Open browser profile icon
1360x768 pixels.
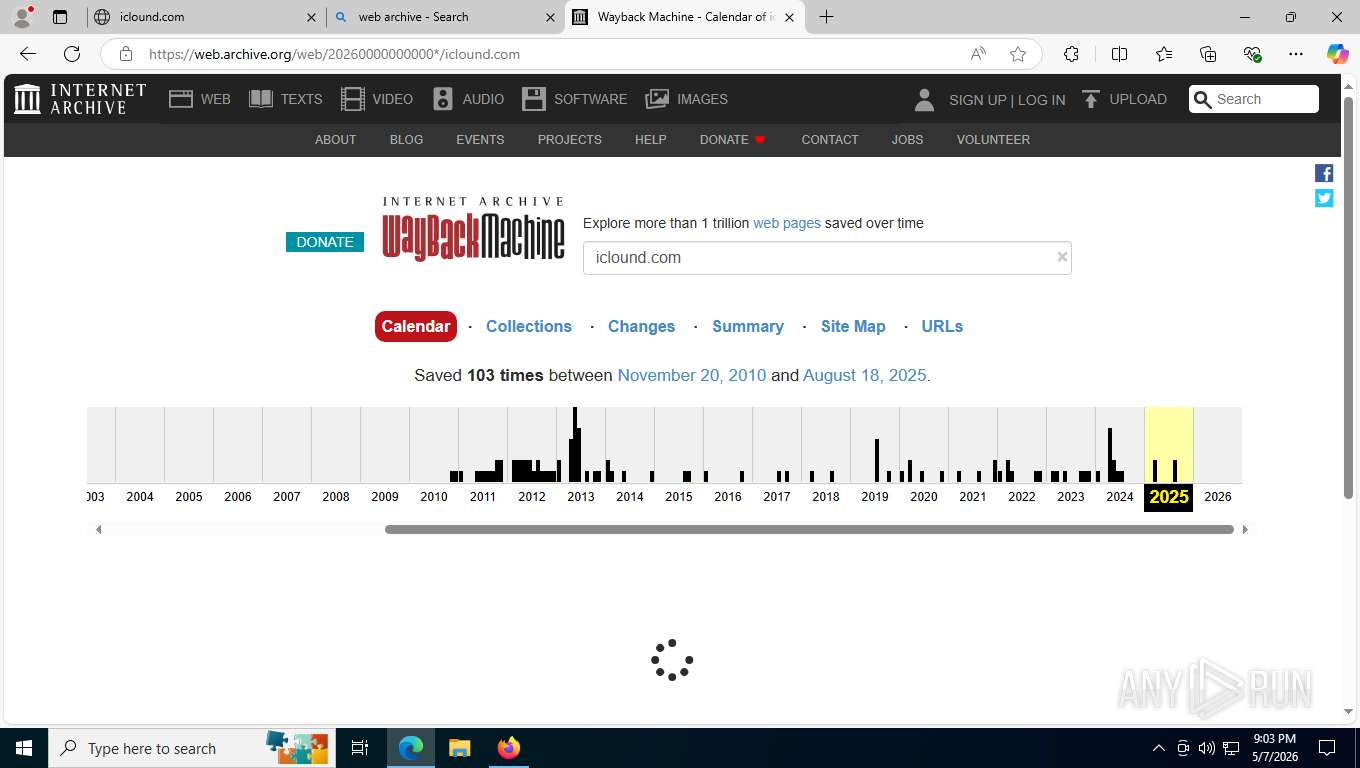pyautogui.click(x=22, y=16)
